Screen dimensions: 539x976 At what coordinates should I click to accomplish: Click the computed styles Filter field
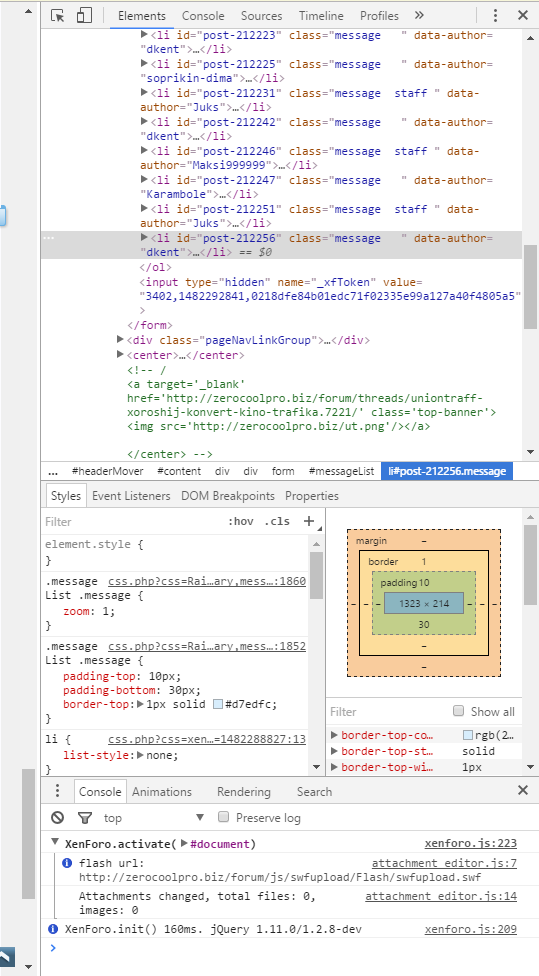[x=387, y=711]
